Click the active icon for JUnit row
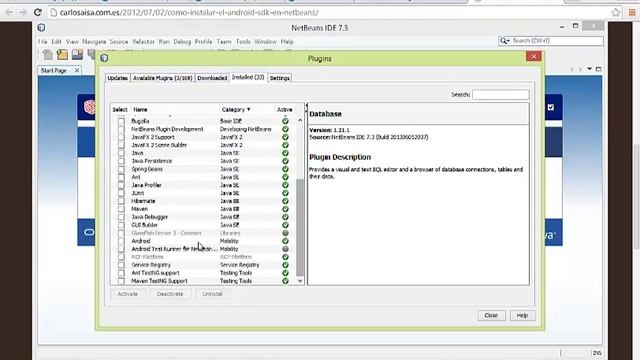This screenshot has height=360, width=640. (285, 193)
